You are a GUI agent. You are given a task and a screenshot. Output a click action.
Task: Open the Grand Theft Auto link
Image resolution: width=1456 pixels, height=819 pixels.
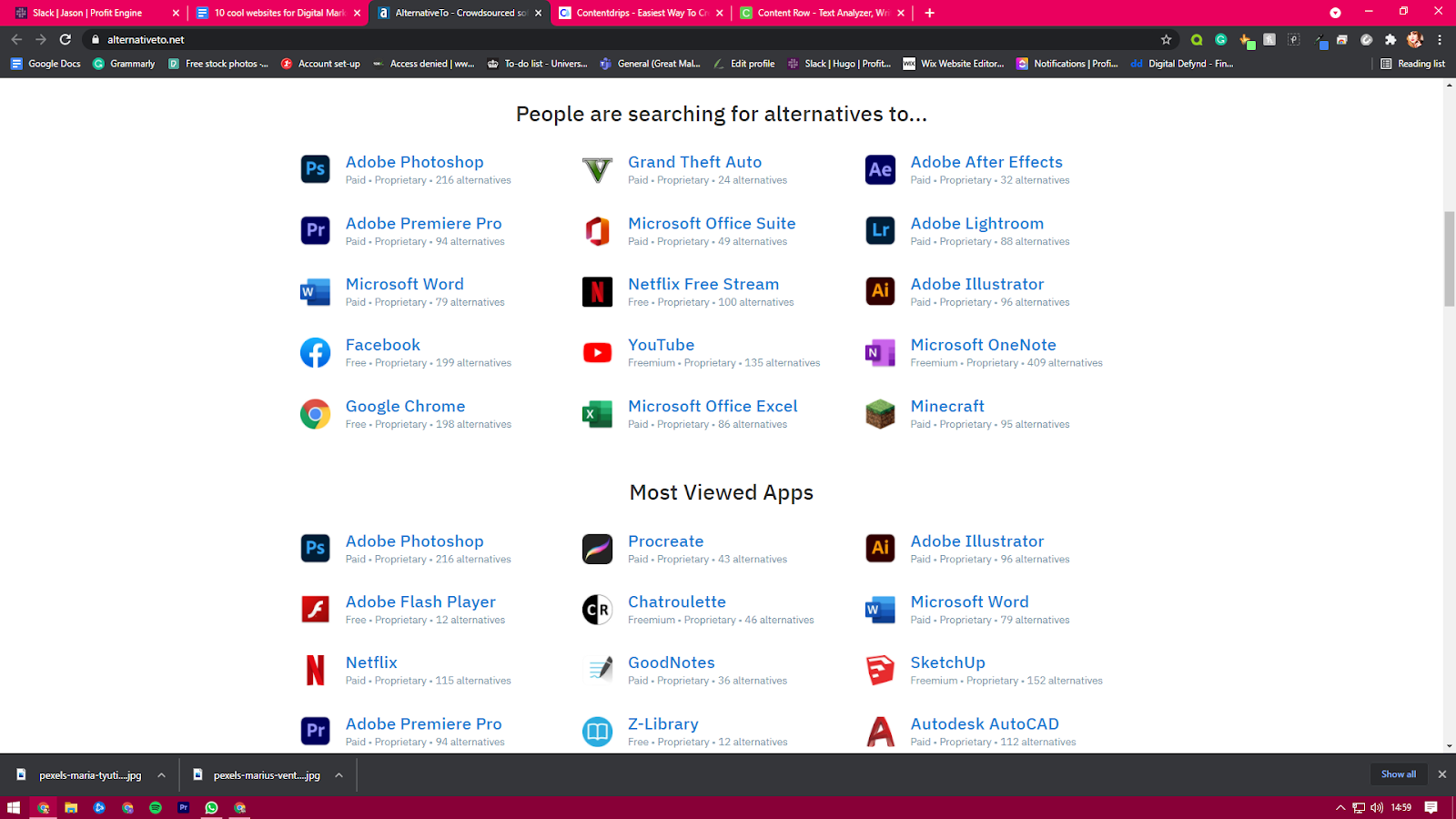[x=694, y=162]
